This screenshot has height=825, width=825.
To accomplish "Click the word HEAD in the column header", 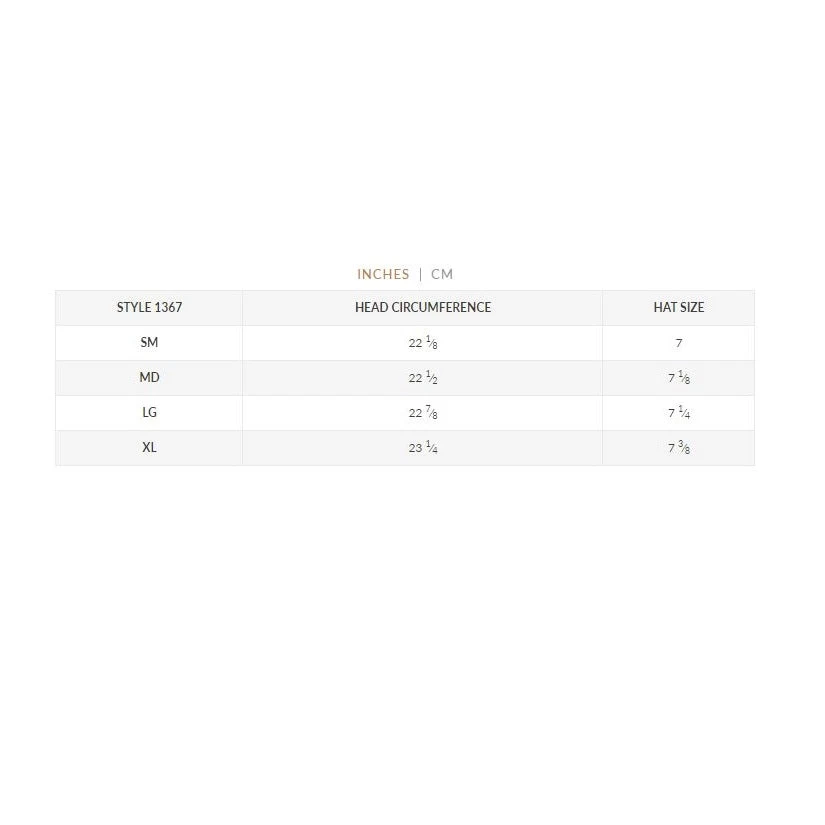I will [x=371, y=307].
